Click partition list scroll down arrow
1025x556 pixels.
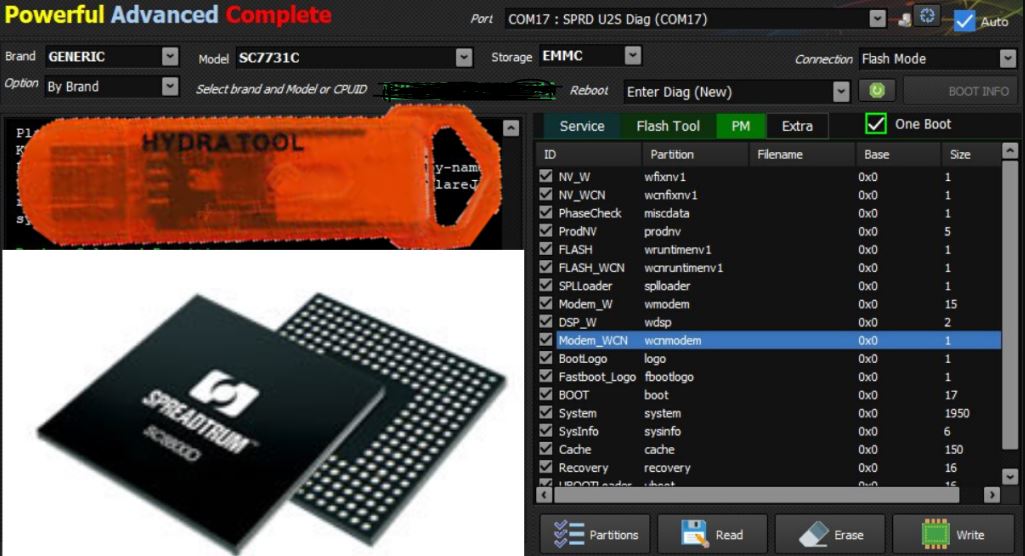tap(1009, 476)
